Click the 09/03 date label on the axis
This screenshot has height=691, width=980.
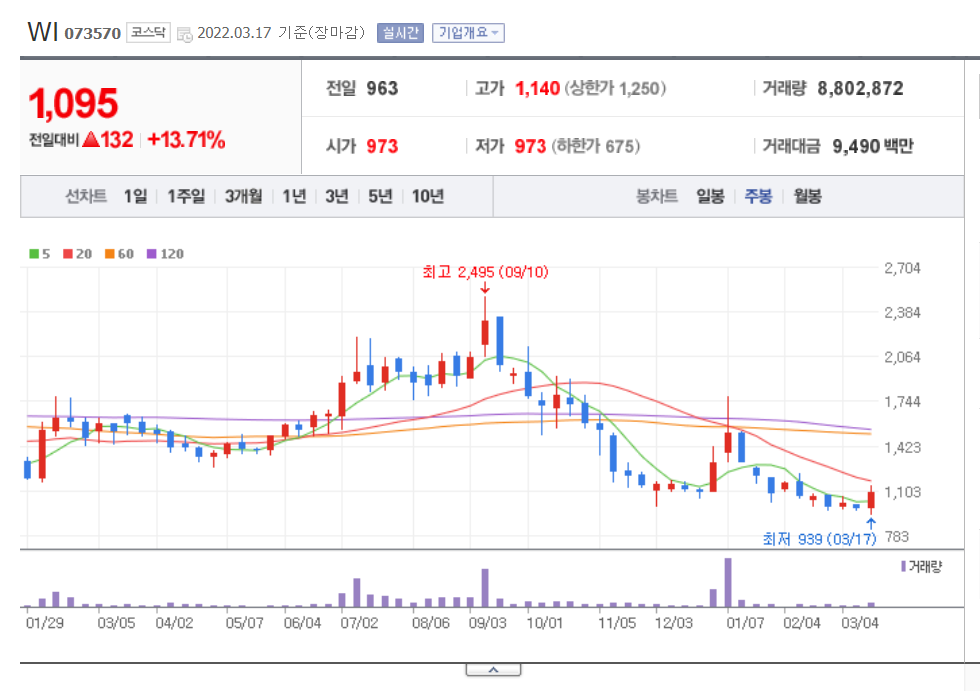pos(488,623)
